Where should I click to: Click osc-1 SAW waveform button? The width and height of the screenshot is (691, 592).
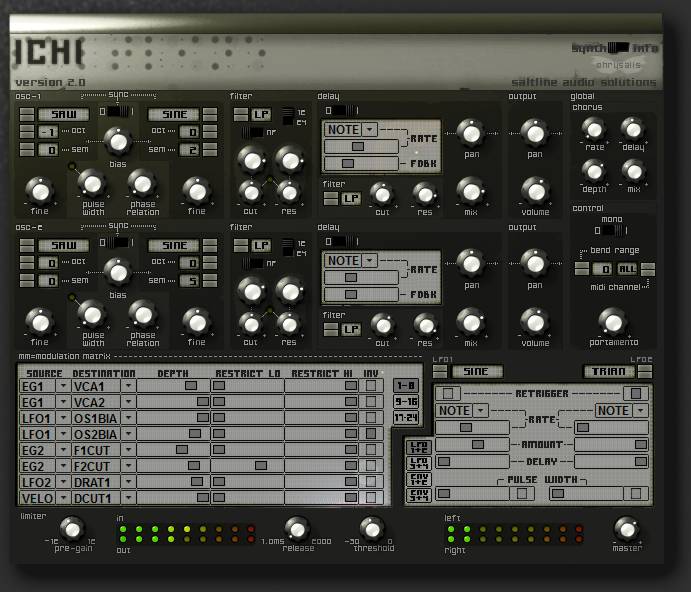[x=64, y=114]
